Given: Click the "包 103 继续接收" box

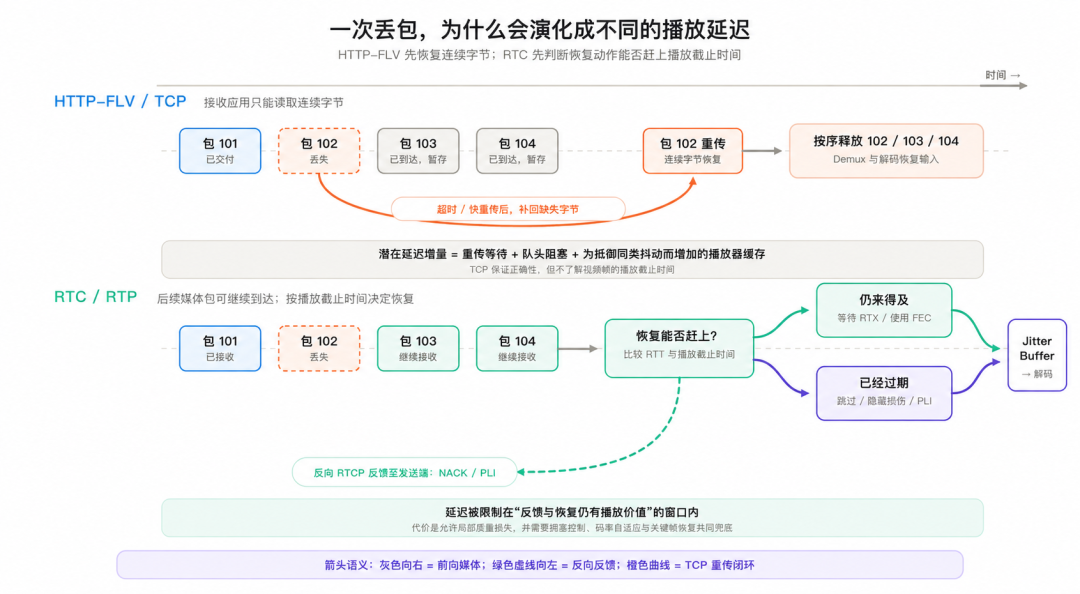Looking at the screenshot, I should (418, 348).
